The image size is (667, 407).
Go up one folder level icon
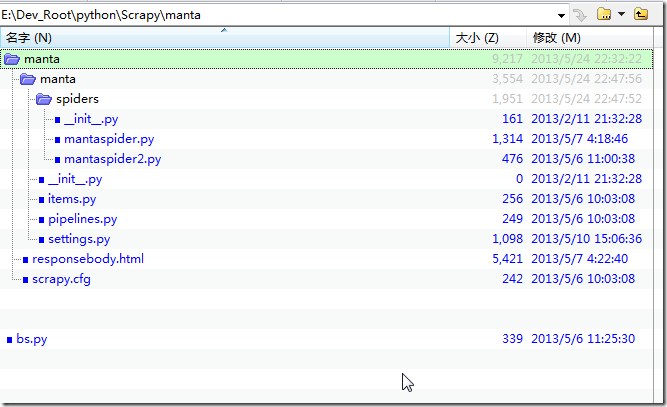(641, 14)
